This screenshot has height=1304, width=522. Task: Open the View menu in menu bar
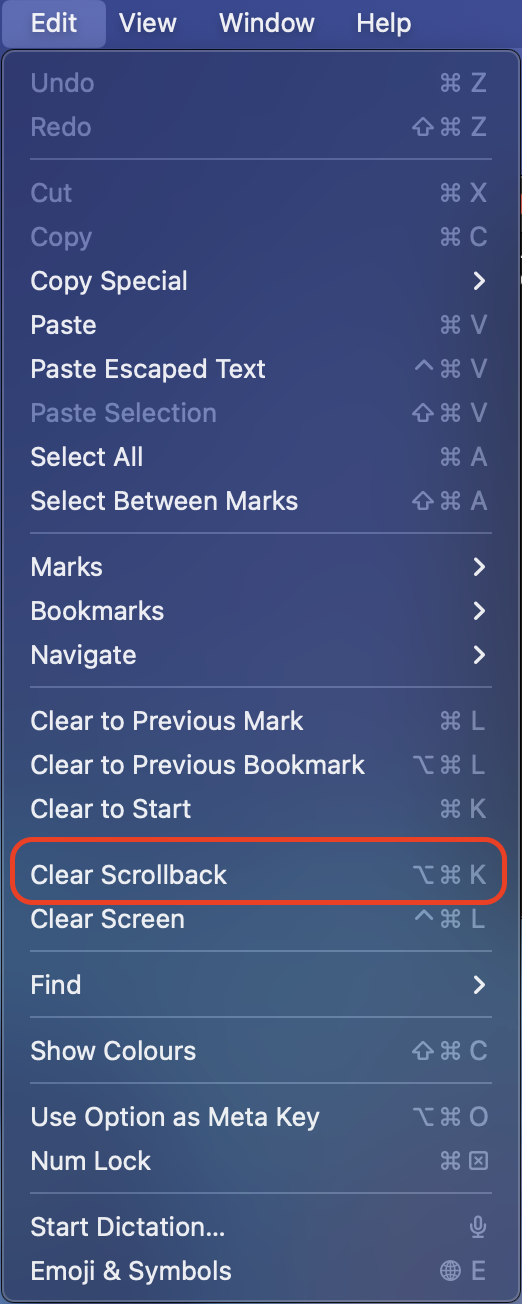click(x=148, y=23)
